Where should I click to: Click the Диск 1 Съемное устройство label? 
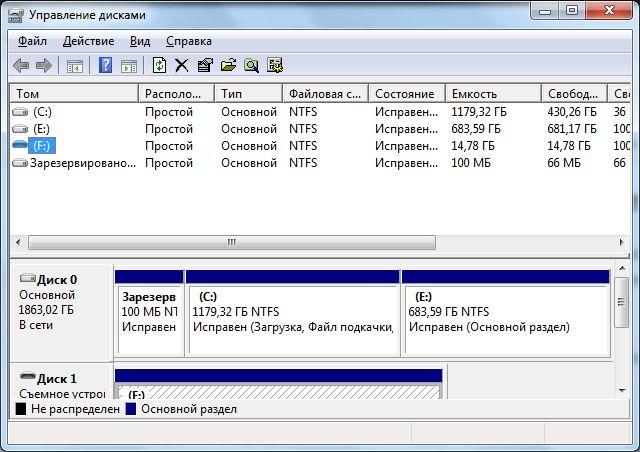click(x=61, y=383)
